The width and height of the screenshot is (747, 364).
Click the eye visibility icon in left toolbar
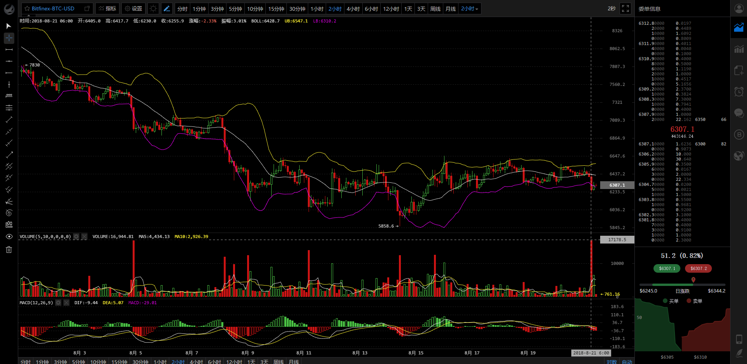pos(9,236)
